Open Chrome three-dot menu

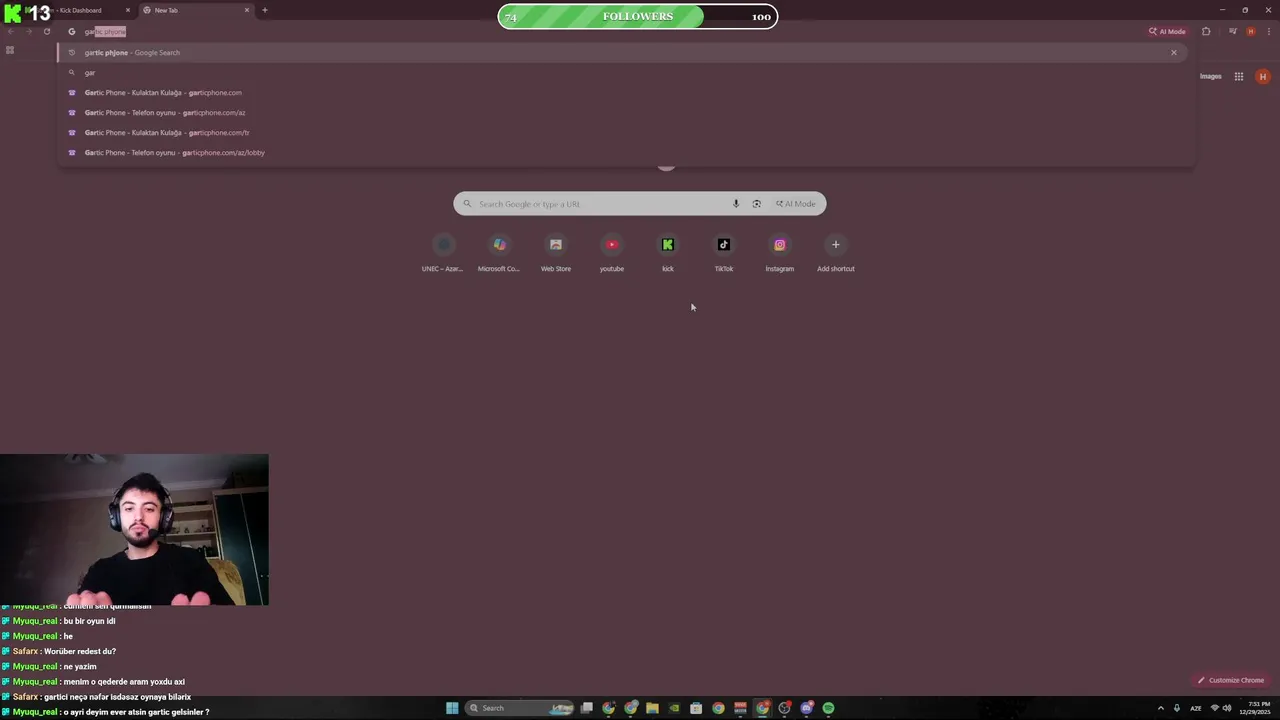[x=1267, y=31]
